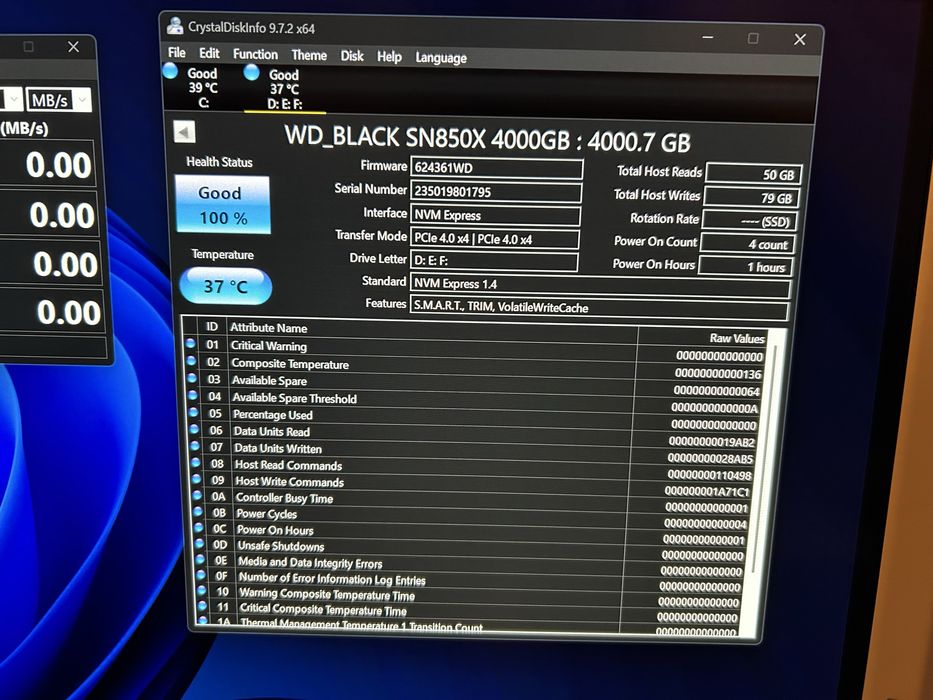This screenshot has height=700, width=933.
Task: Click the status icon for Warning Composite Temperature Time
Action: pyautogui.click(x=202, y=590)
